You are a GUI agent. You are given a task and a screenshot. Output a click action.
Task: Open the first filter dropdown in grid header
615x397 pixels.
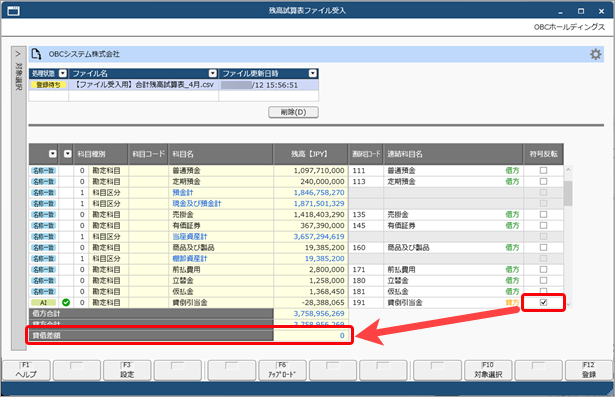point(53,154)
